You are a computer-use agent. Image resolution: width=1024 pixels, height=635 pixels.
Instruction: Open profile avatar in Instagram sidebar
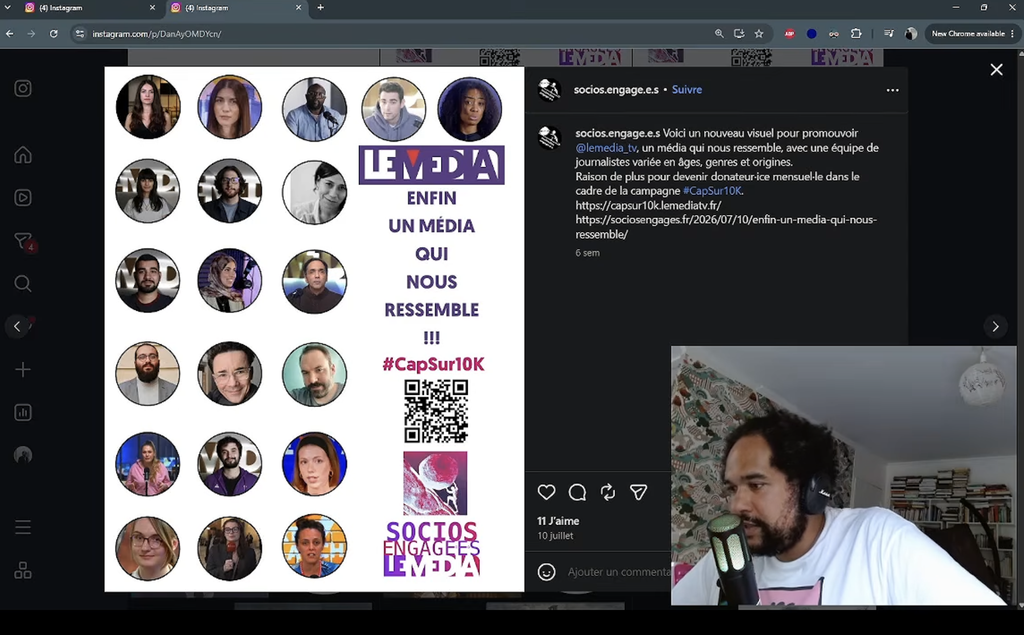23,455
